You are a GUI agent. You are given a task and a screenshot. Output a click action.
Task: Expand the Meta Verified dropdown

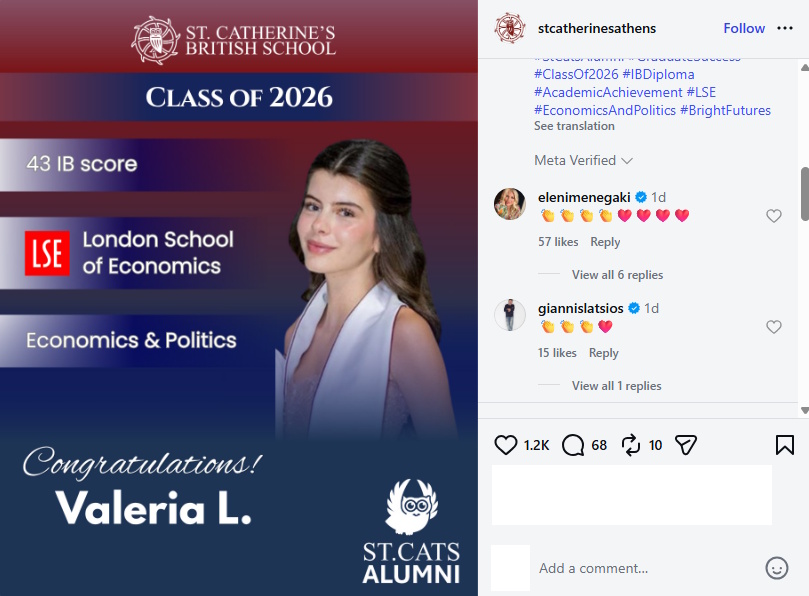pos(584,160)
